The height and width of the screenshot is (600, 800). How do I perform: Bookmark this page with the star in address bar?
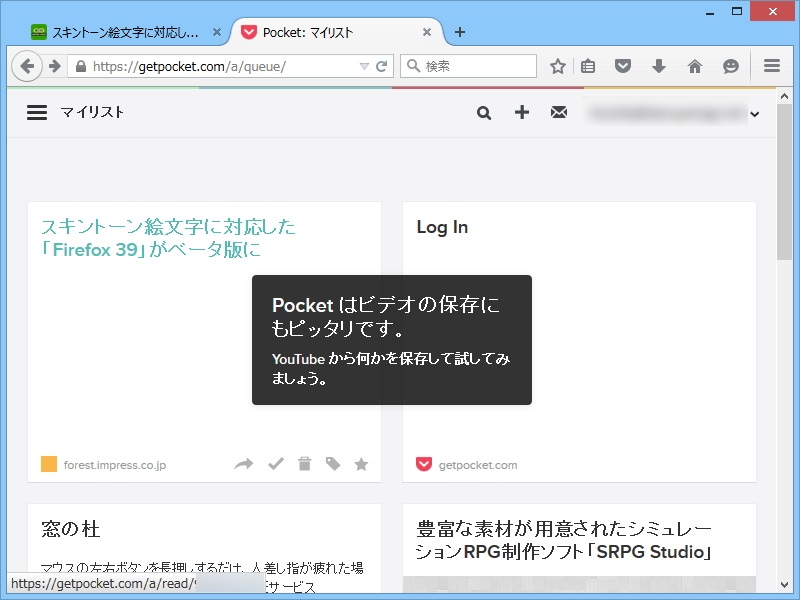(x=557, y=66)
